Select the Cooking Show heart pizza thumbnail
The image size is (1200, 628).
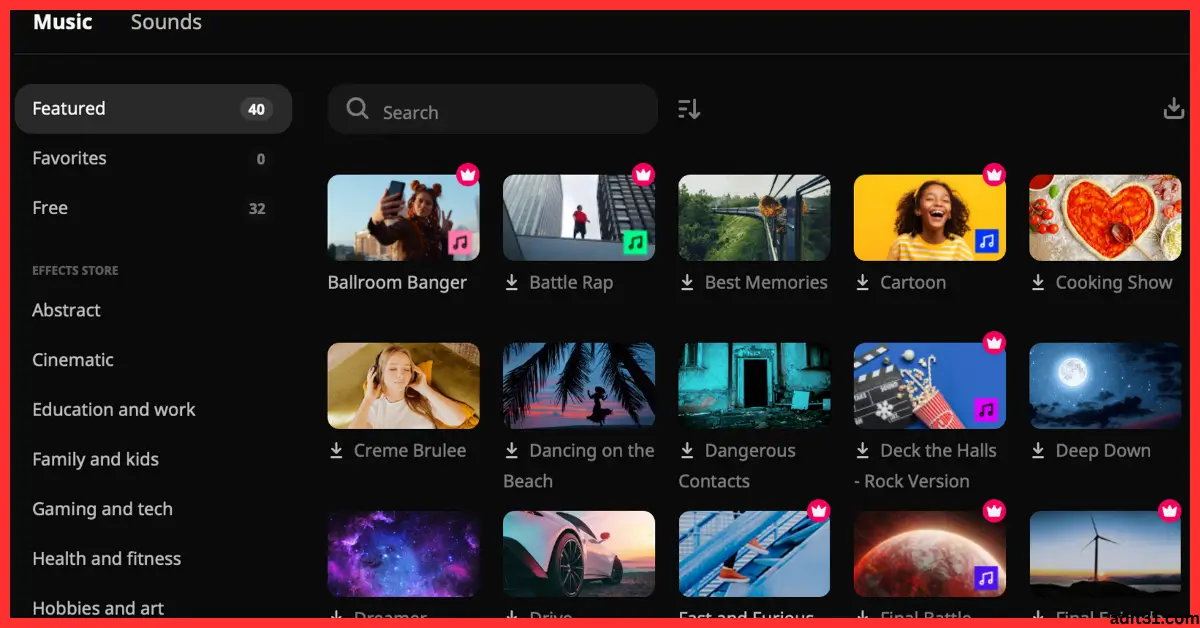click(1106, 218)
